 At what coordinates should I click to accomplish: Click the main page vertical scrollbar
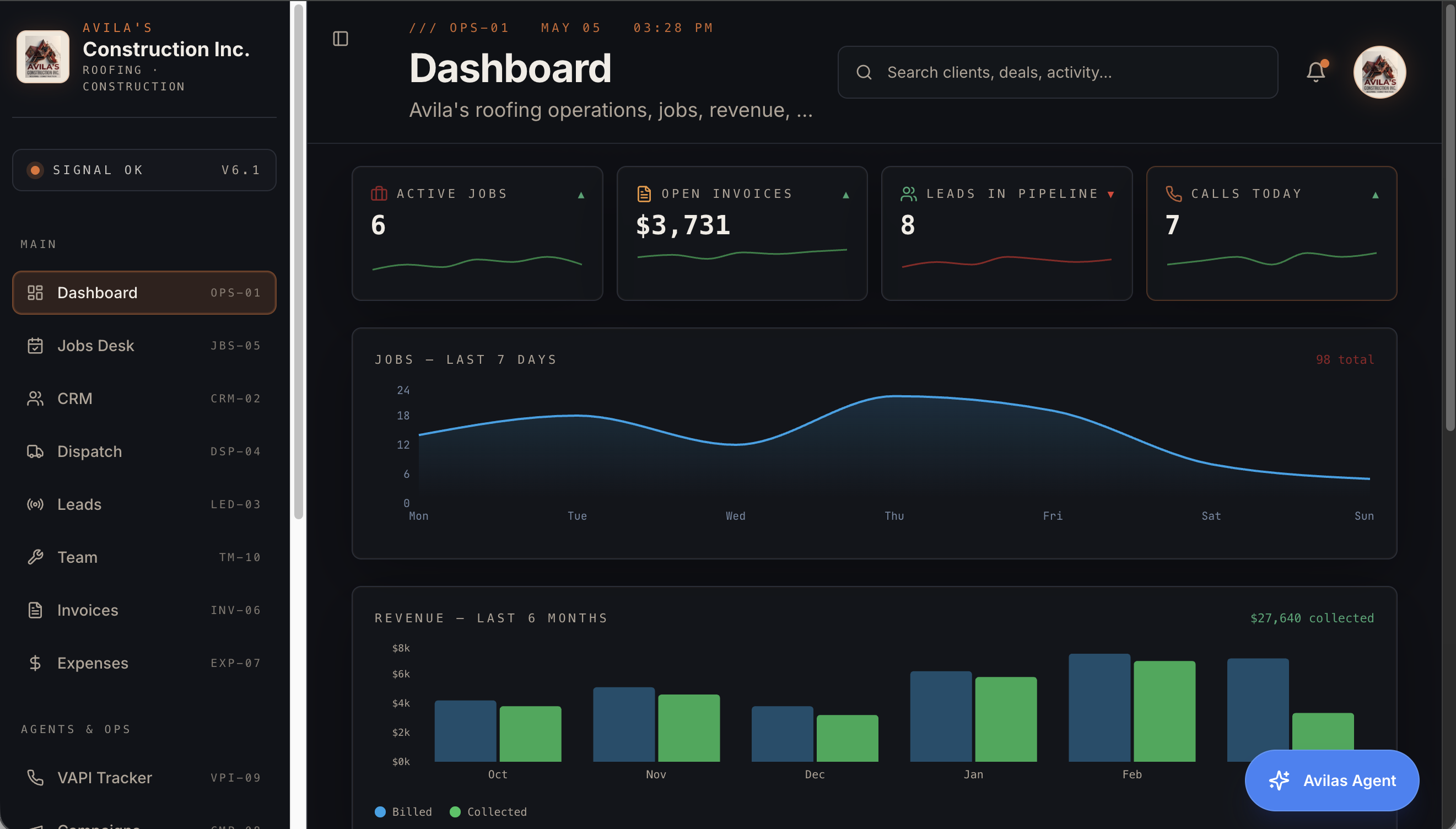pos(1450,217)
